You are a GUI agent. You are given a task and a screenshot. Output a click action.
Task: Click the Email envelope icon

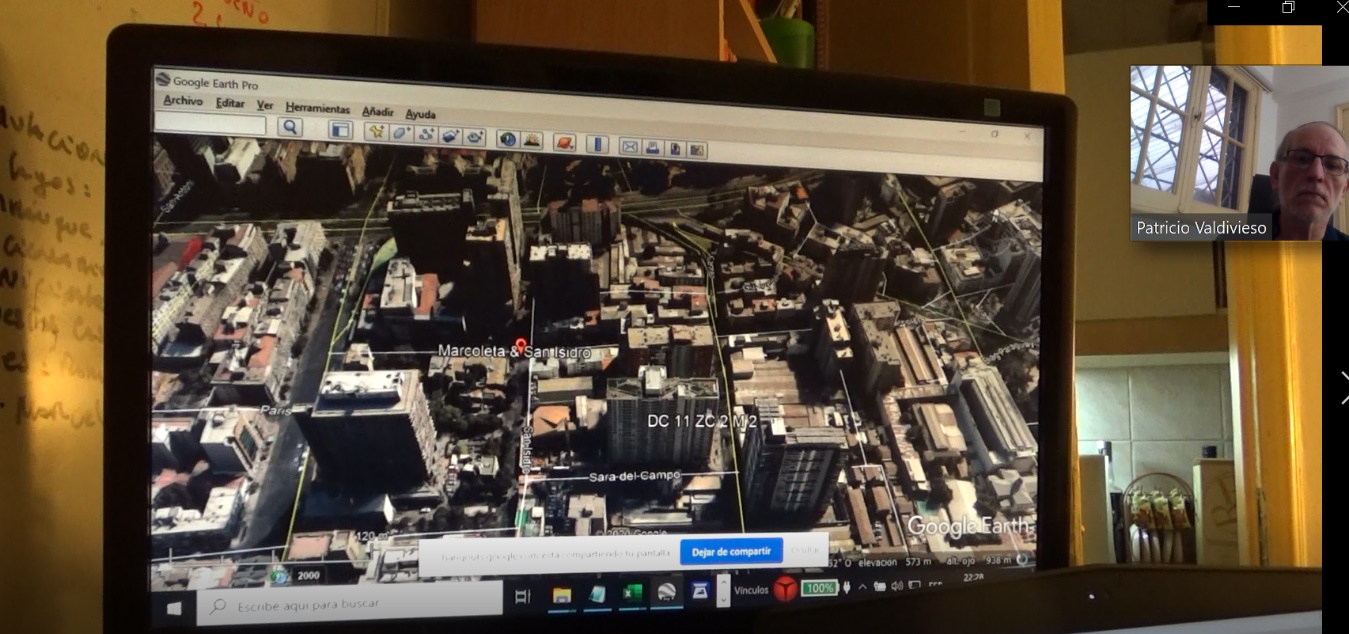pos(630,146)
